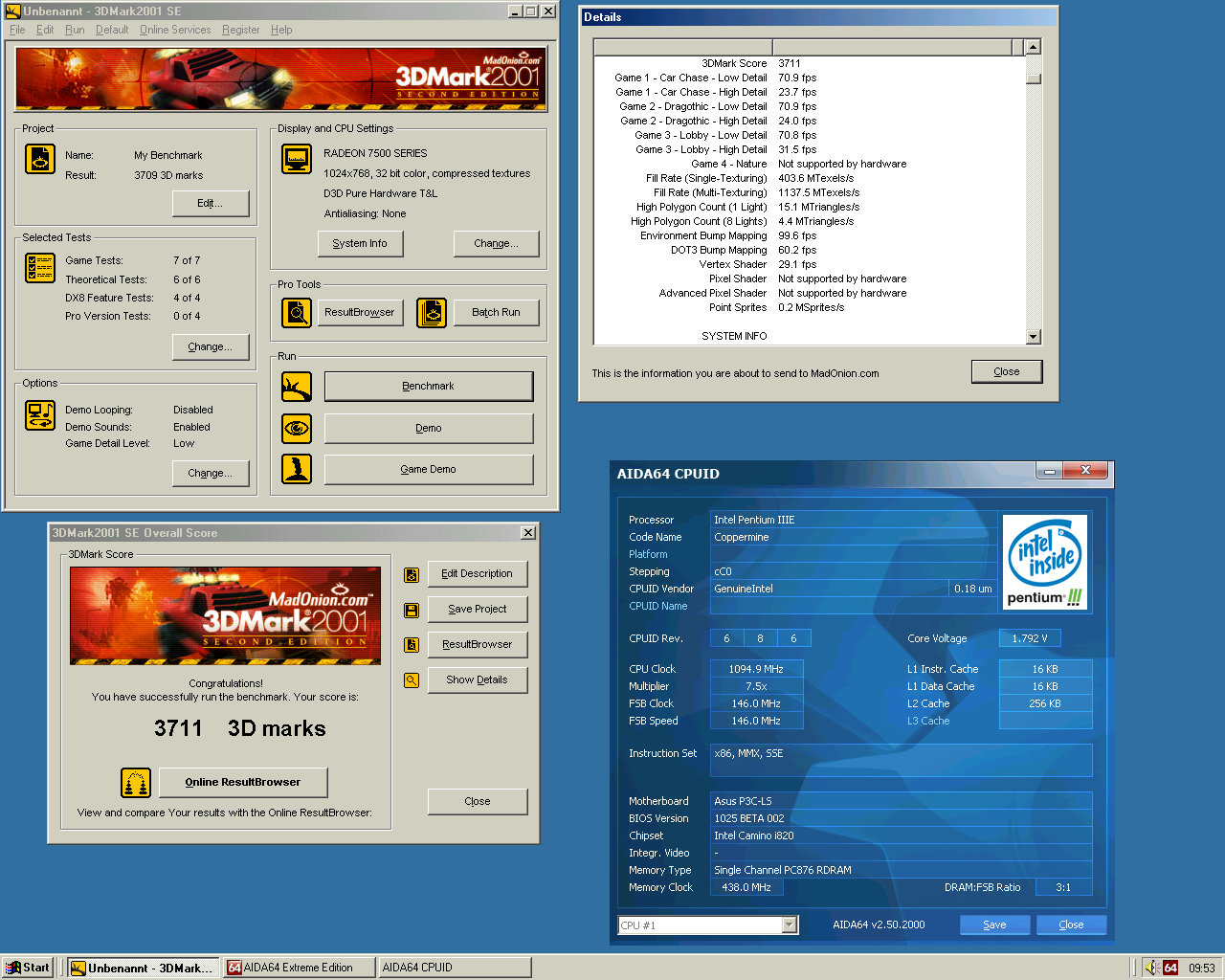
Task: Click the Options demo looping icon
Action: [40, 415]
